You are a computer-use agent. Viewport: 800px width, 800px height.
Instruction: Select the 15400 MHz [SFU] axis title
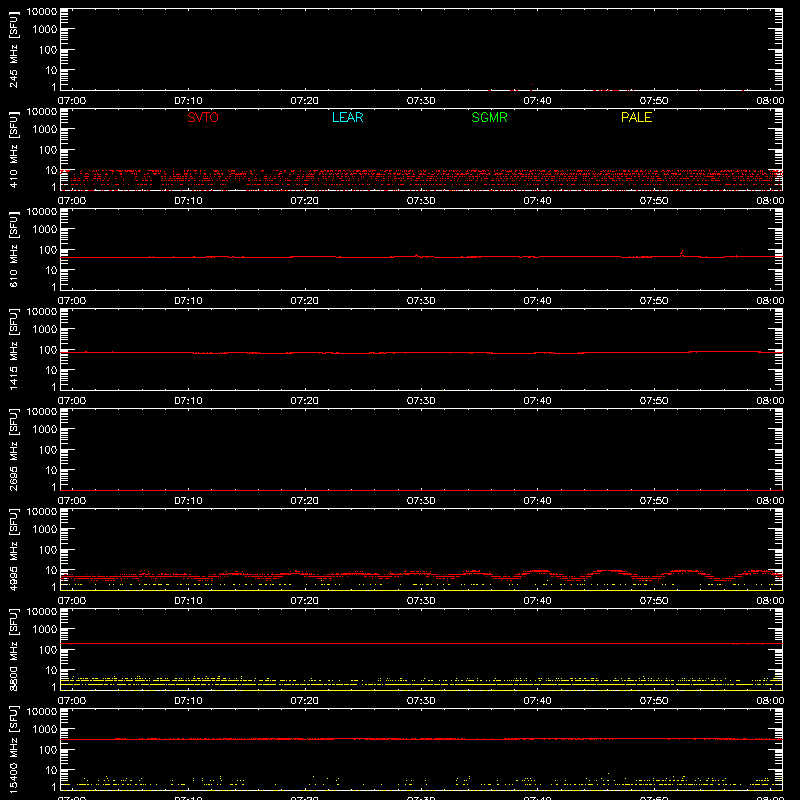[14, 749]
